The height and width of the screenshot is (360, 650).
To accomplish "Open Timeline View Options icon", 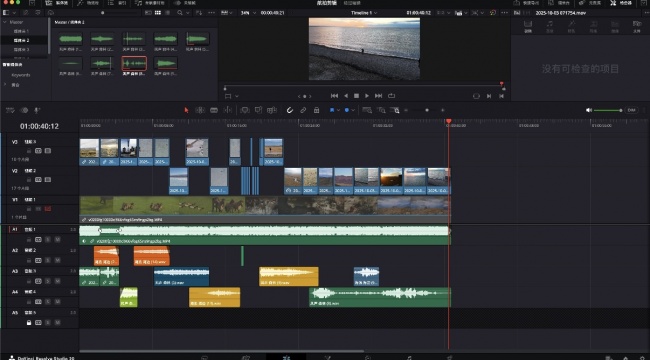I will click(x=10, y=110).
